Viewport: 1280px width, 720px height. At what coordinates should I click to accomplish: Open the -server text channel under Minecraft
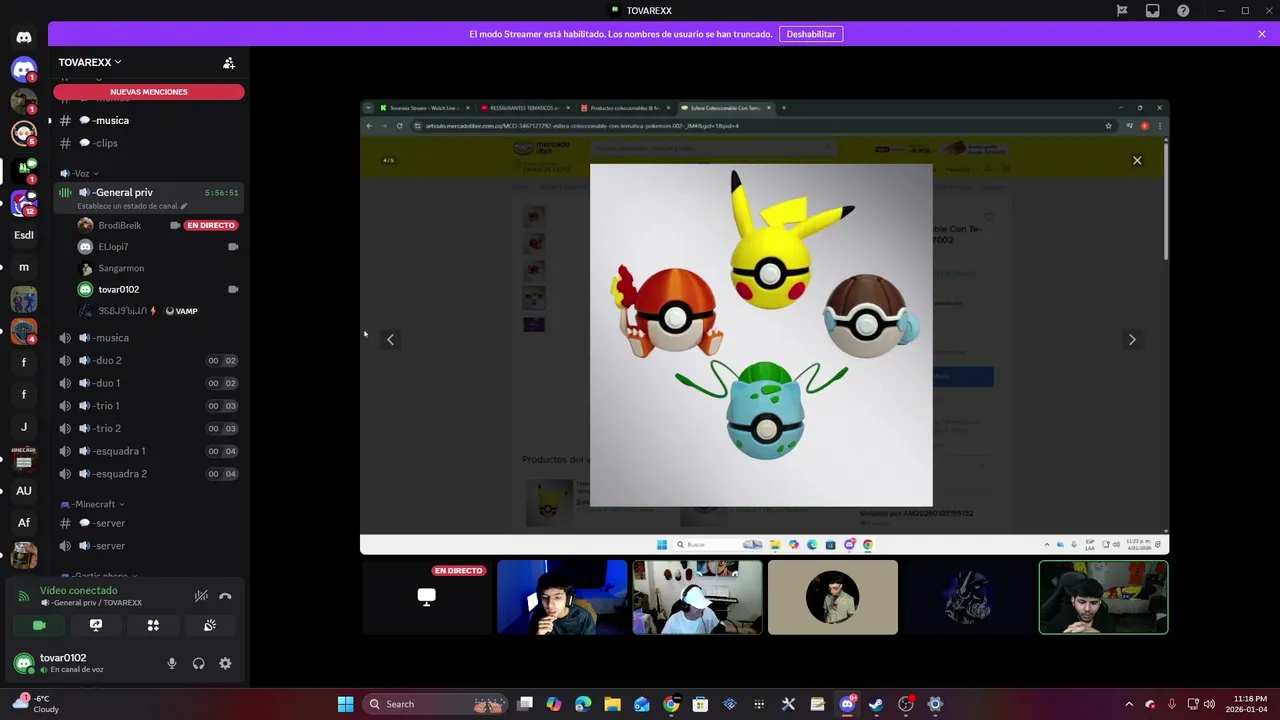pos(149,523)
